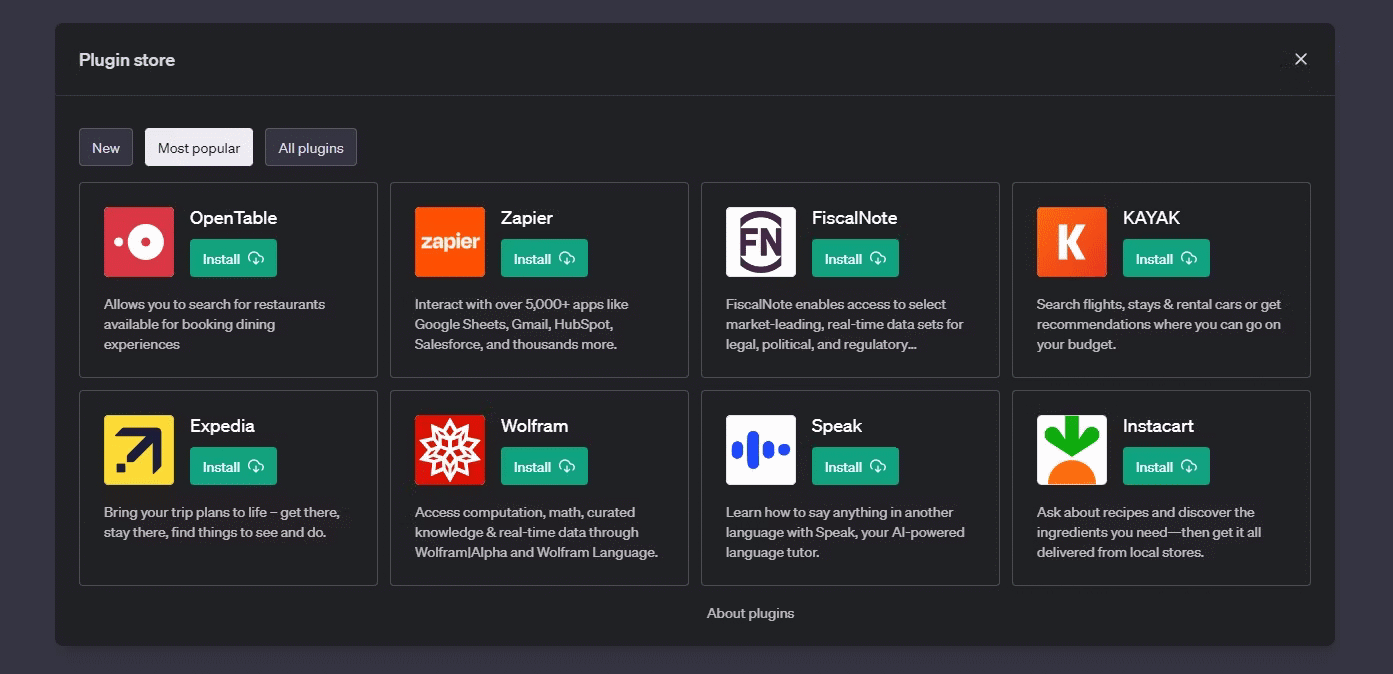Install the Wolfram plugin

coord(544,465)
